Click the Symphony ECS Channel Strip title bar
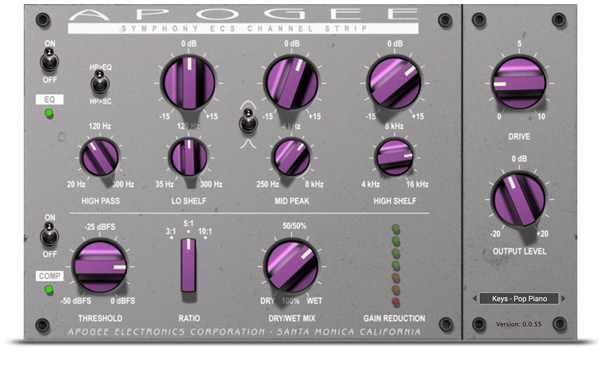600x377 pixels. 243,29
